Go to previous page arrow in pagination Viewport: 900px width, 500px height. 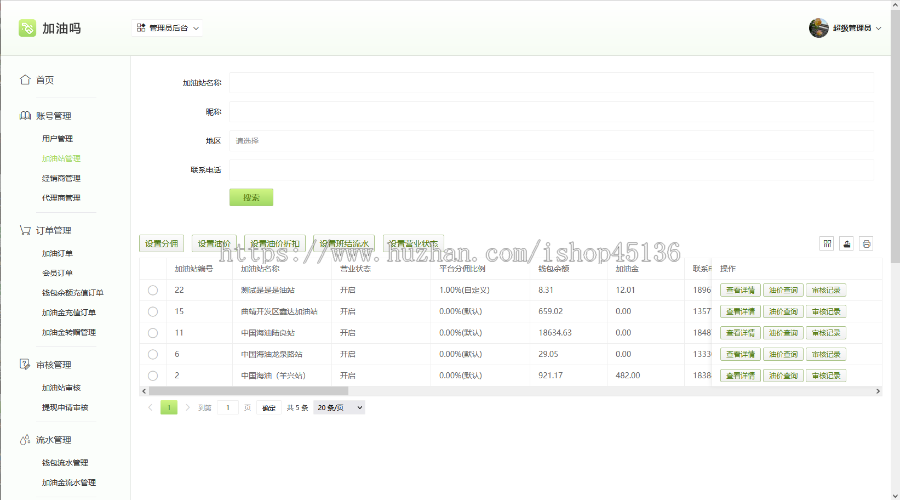150,408
